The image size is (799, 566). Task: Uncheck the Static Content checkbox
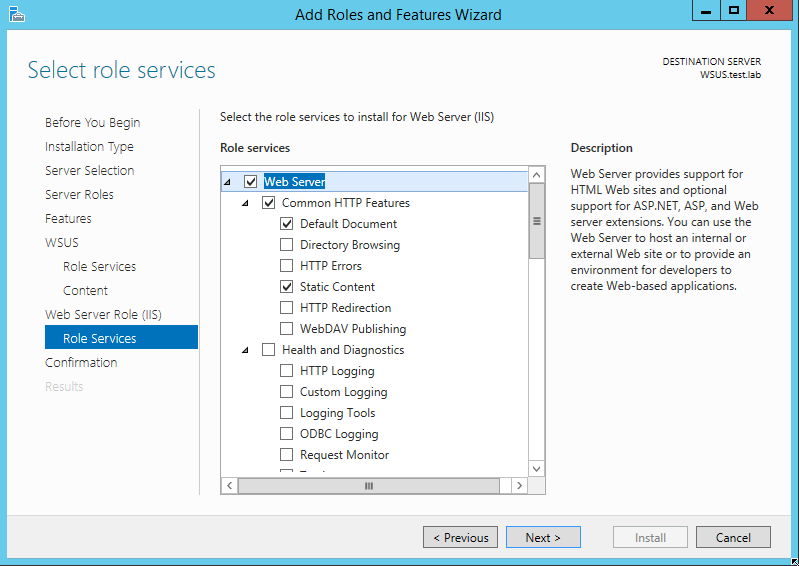pos(286,287)
